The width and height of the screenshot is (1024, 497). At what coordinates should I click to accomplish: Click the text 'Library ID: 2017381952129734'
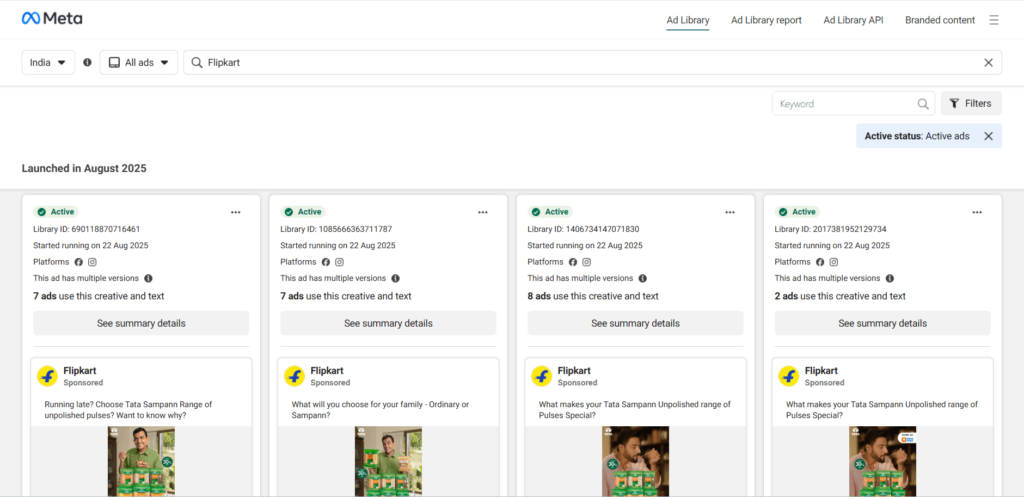[830, 229]
